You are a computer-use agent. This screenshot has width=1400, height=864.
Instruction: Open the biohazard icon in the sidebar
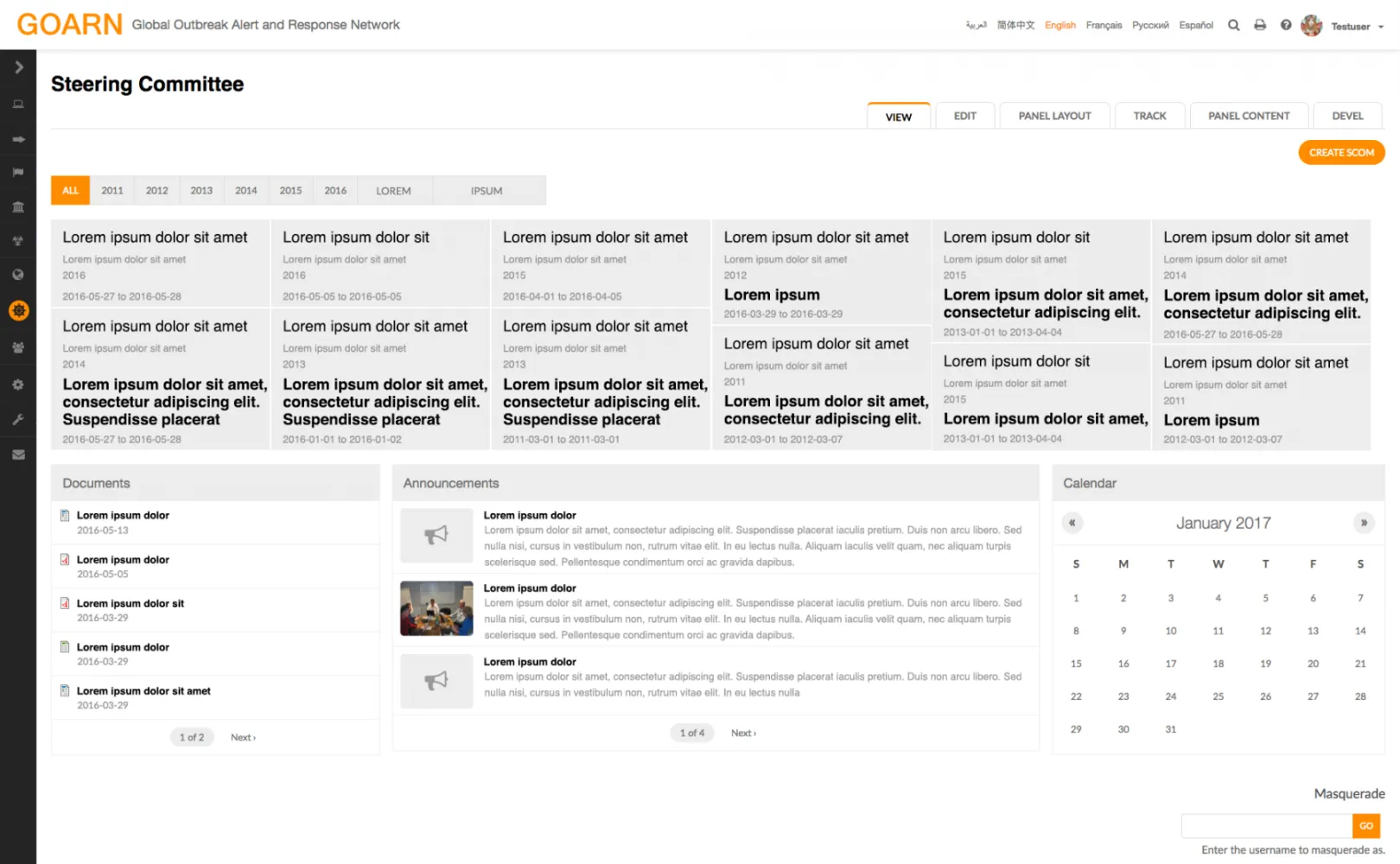coord(18,241)
